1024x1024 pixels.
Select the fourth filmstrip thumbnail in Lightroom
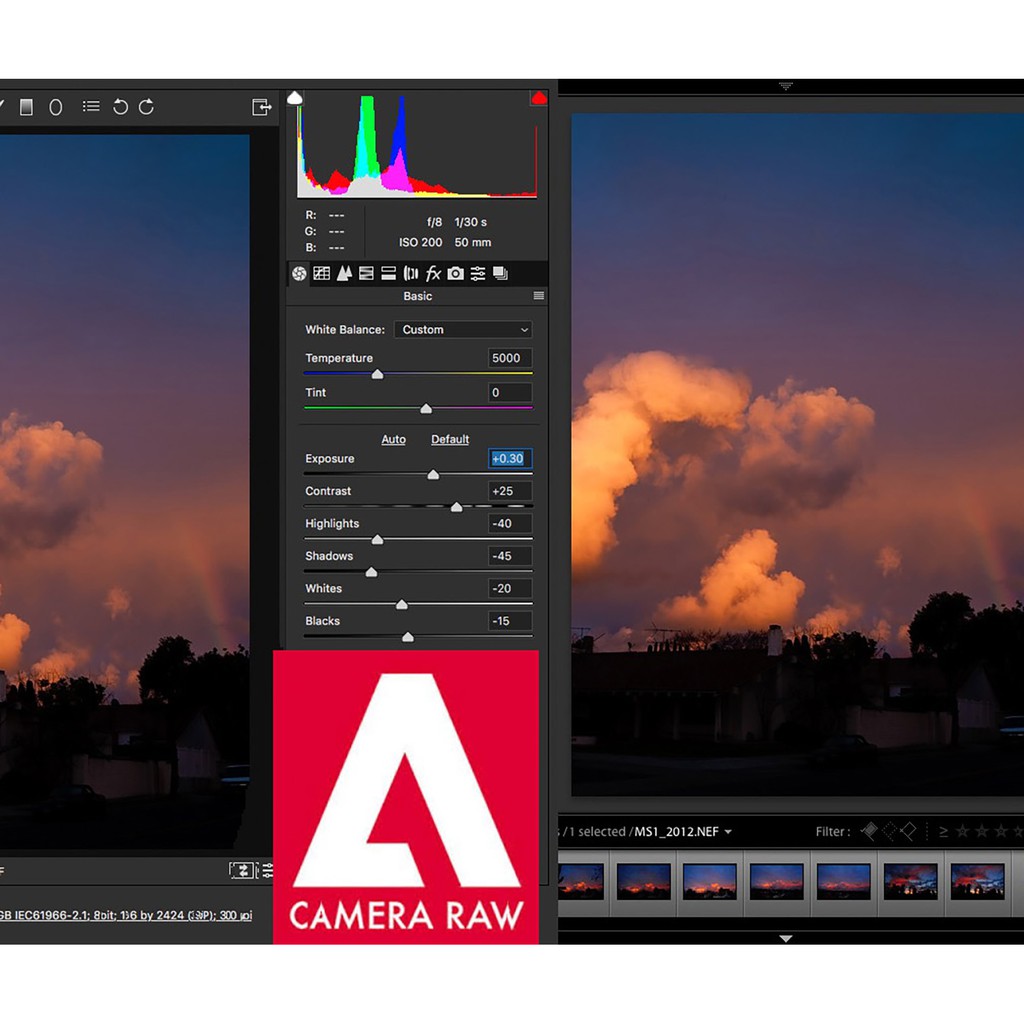pos(776,882)
